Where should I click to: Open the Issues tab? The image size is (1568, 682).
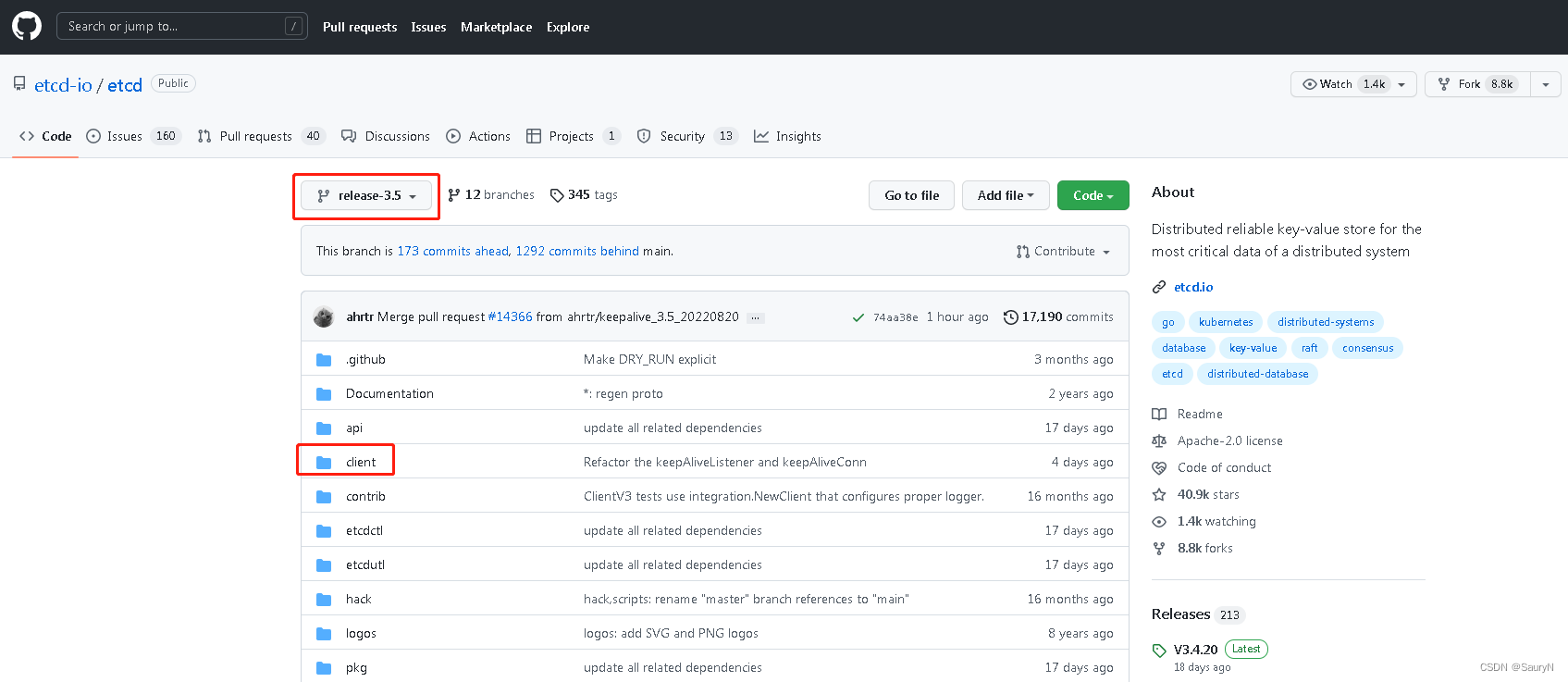[133, 136]
